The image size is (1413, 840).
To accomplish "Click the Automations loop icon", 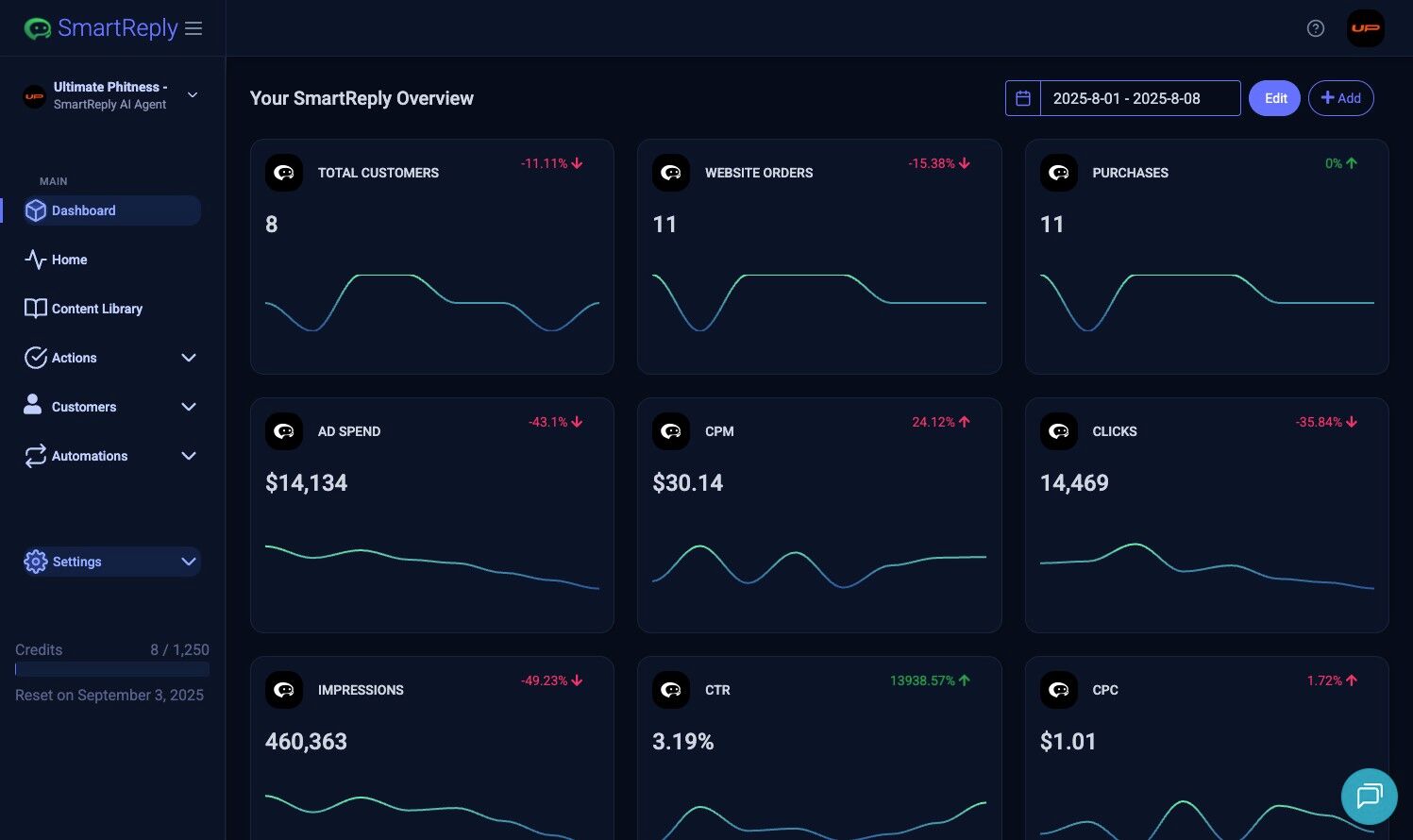I will 36,456.
